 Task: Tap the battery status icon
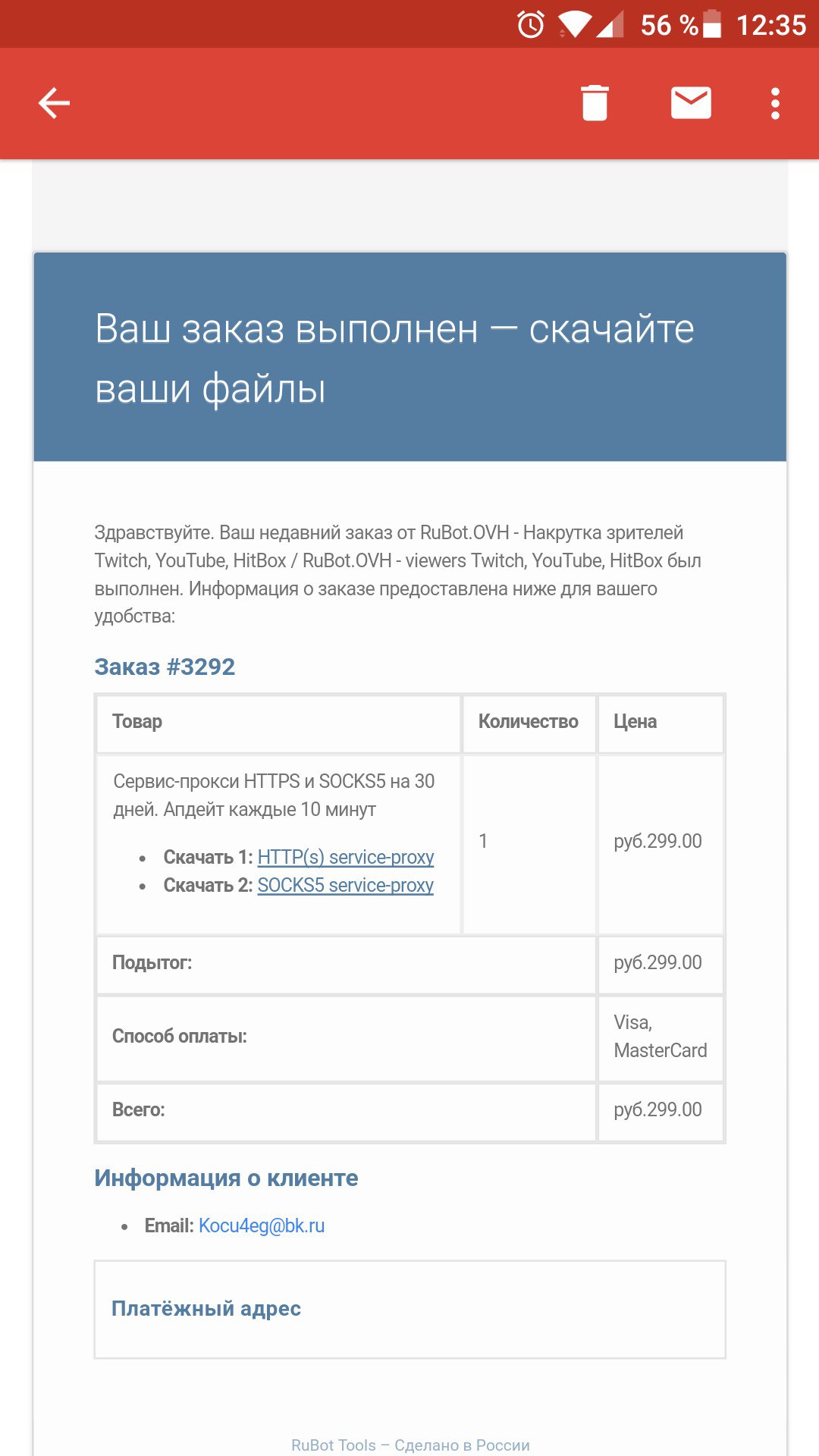[x=712, y=25]
